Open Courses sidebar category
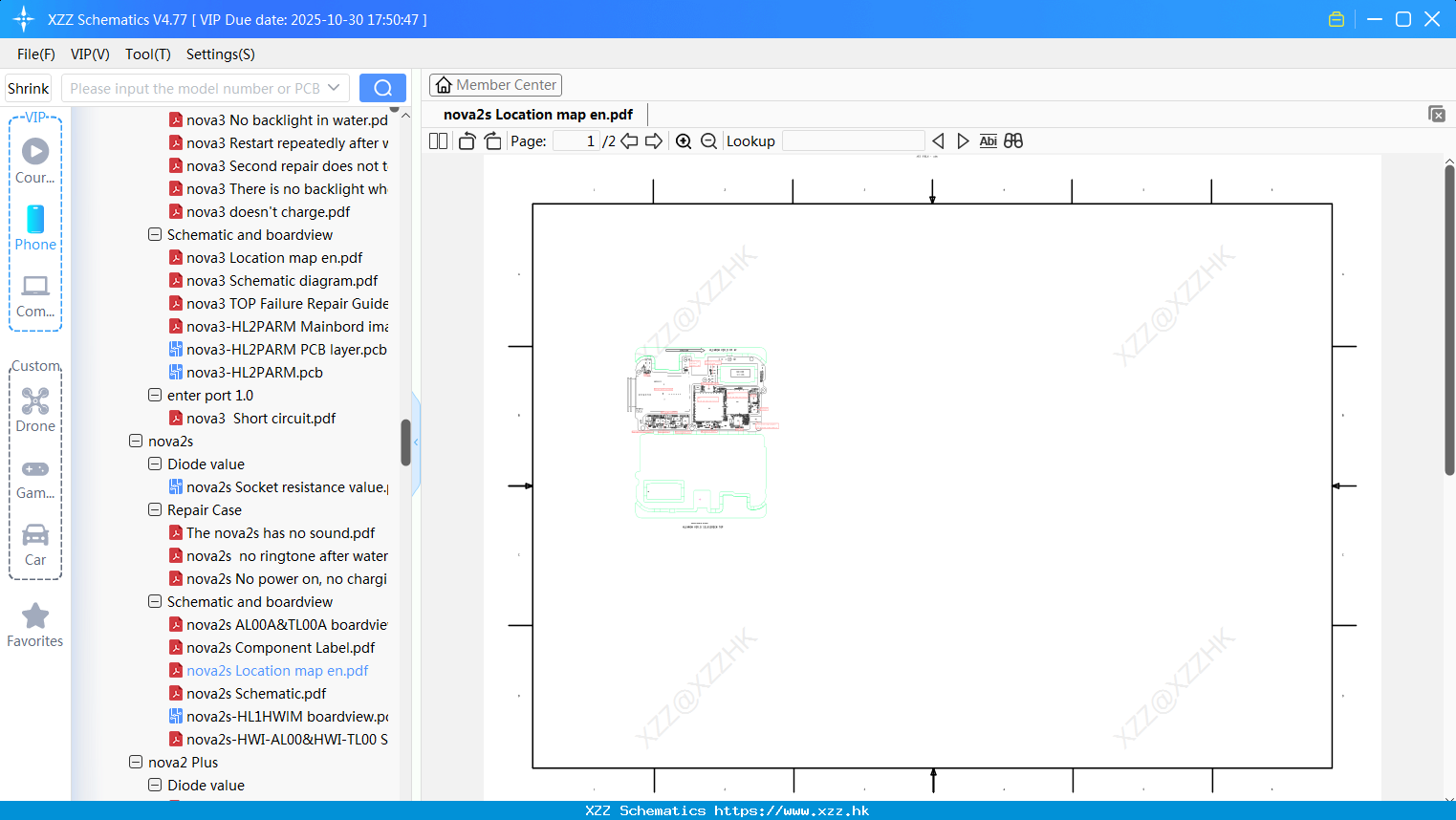The width and height of the screenshot is (1456, 820). click(x=35, y=161)
